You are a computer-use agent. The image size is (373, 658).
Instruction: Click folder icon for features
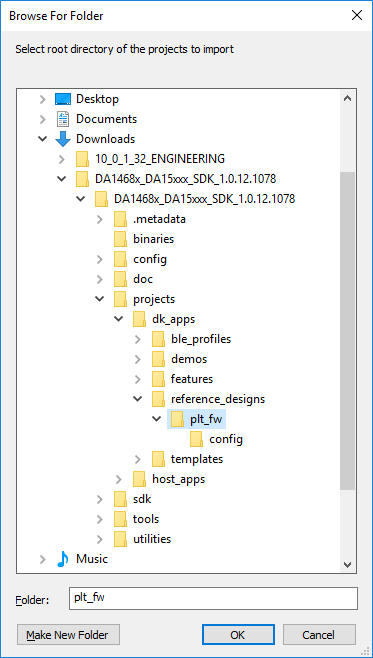158,379
